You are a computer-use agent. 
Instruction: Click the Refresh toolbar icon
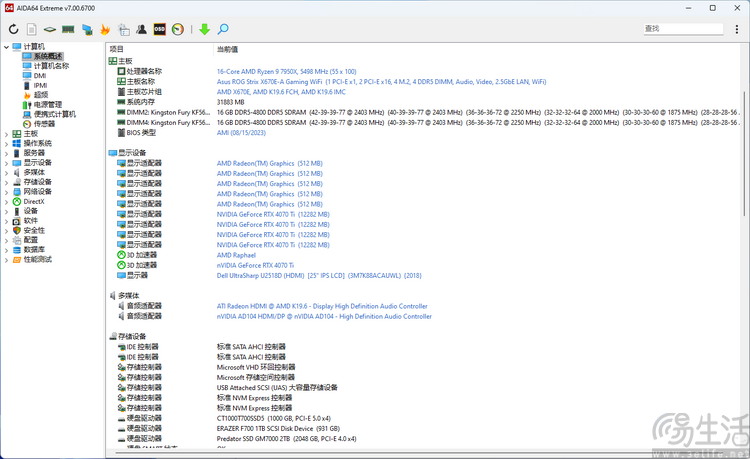click(x=13, y=30)
